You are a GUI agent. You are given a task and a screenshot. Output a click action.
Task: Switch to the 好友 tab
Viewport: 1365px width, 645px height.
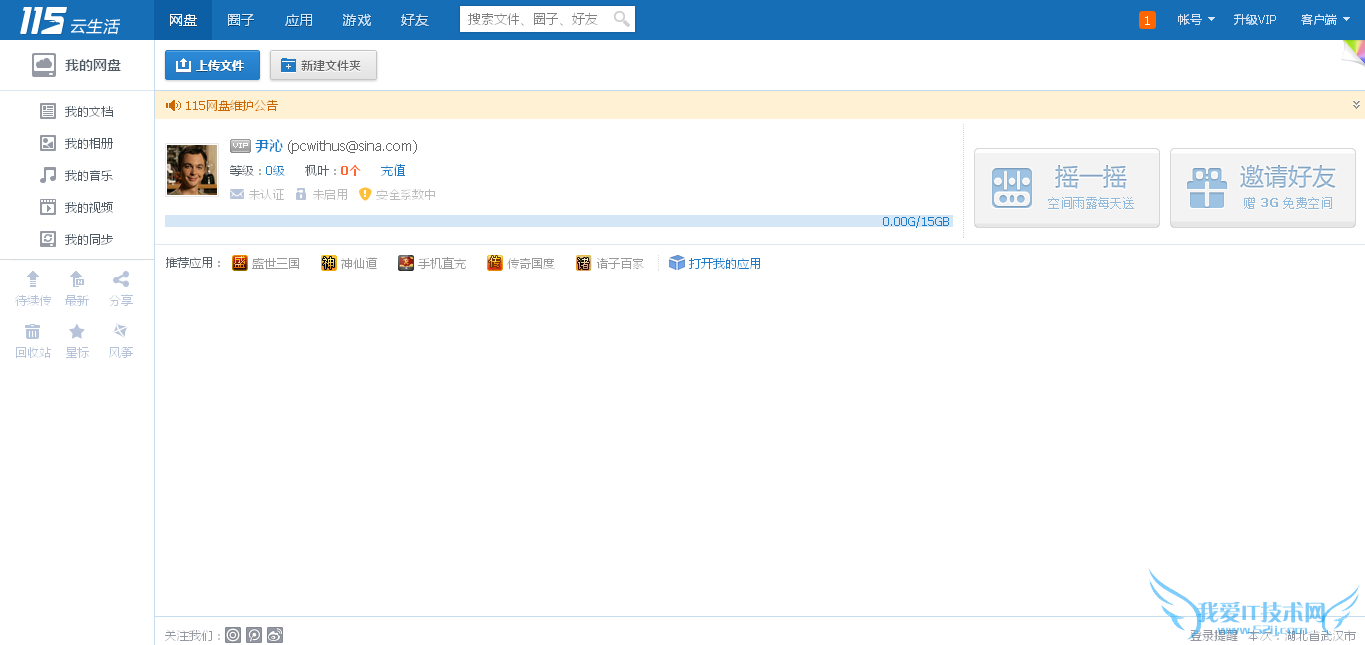pyautogui.click(x=415, y=20)
